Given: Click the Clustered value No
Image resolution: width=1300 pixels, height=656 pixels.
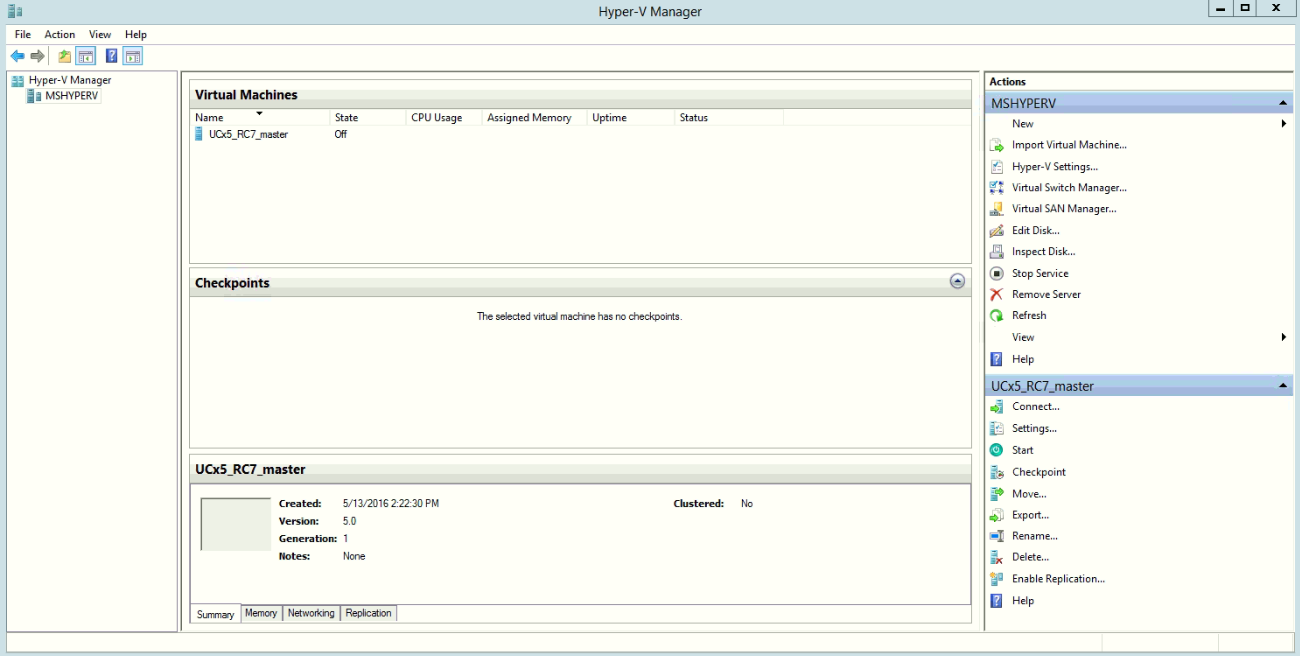Looking at the screenshot, I should 747,504.
